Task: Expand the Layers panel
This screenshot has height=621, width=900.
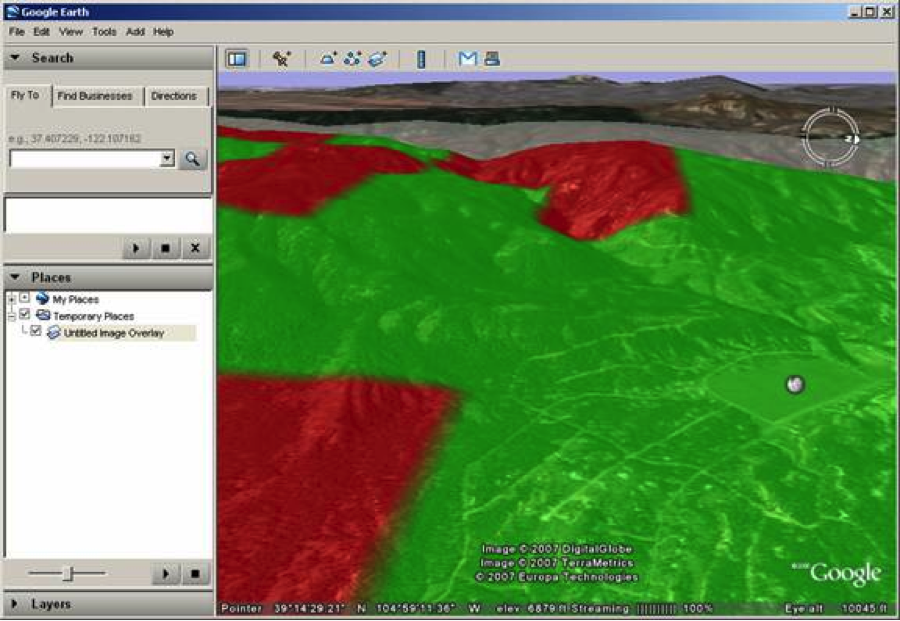Action: (x=16, y=604)
